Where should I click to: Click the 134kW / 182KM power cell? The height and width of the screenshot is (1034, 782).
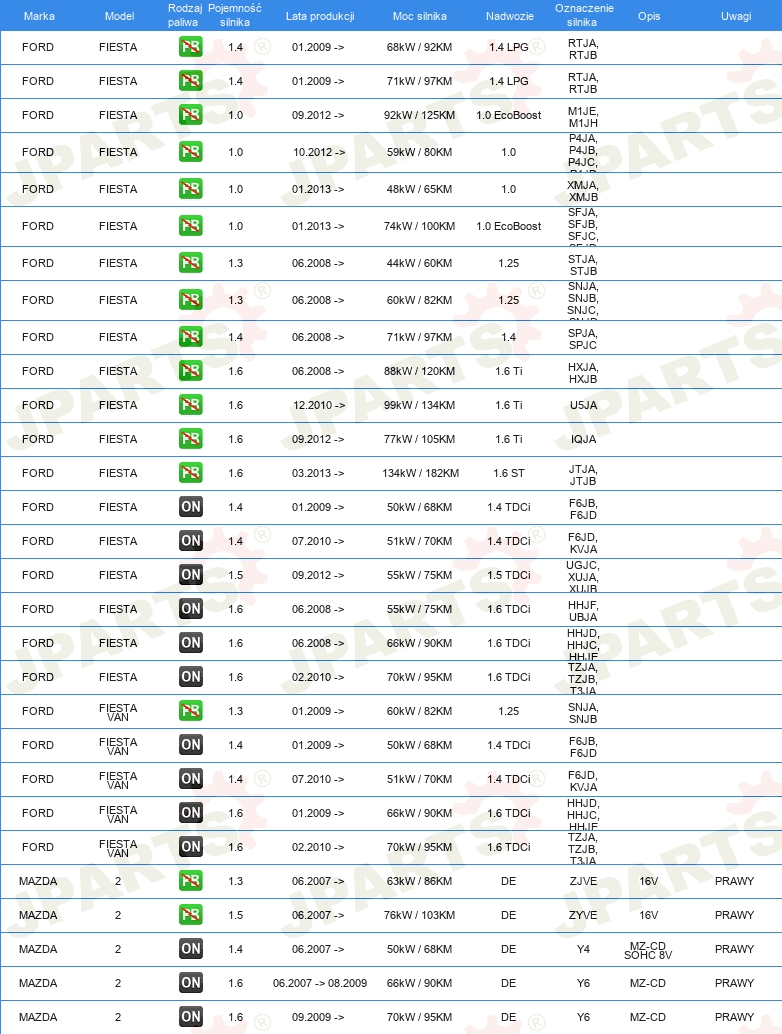click(420, 473)
